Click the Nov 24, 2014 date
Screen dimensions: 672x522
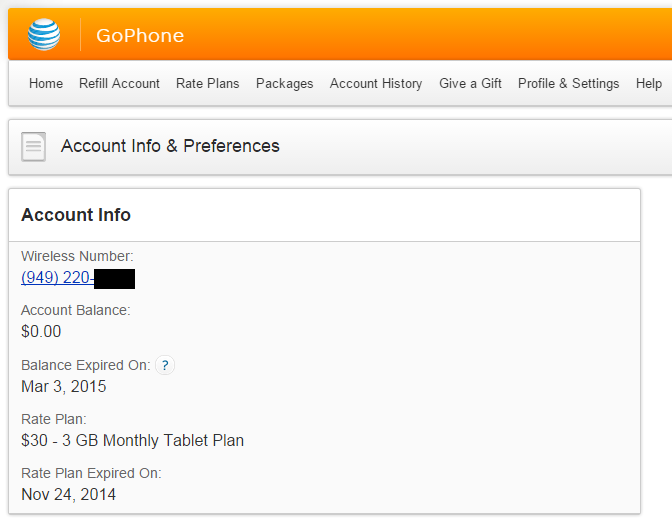tap(69, 494)
